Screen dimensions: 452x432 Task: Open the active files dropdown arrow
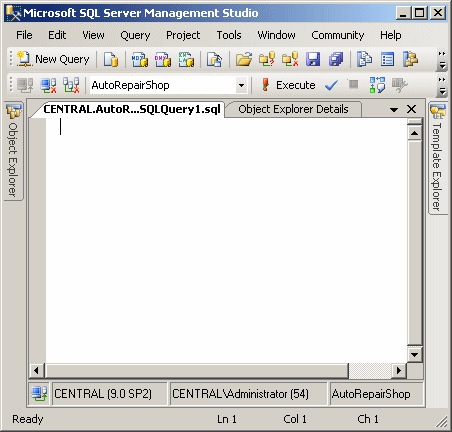(x=394, y=109)
